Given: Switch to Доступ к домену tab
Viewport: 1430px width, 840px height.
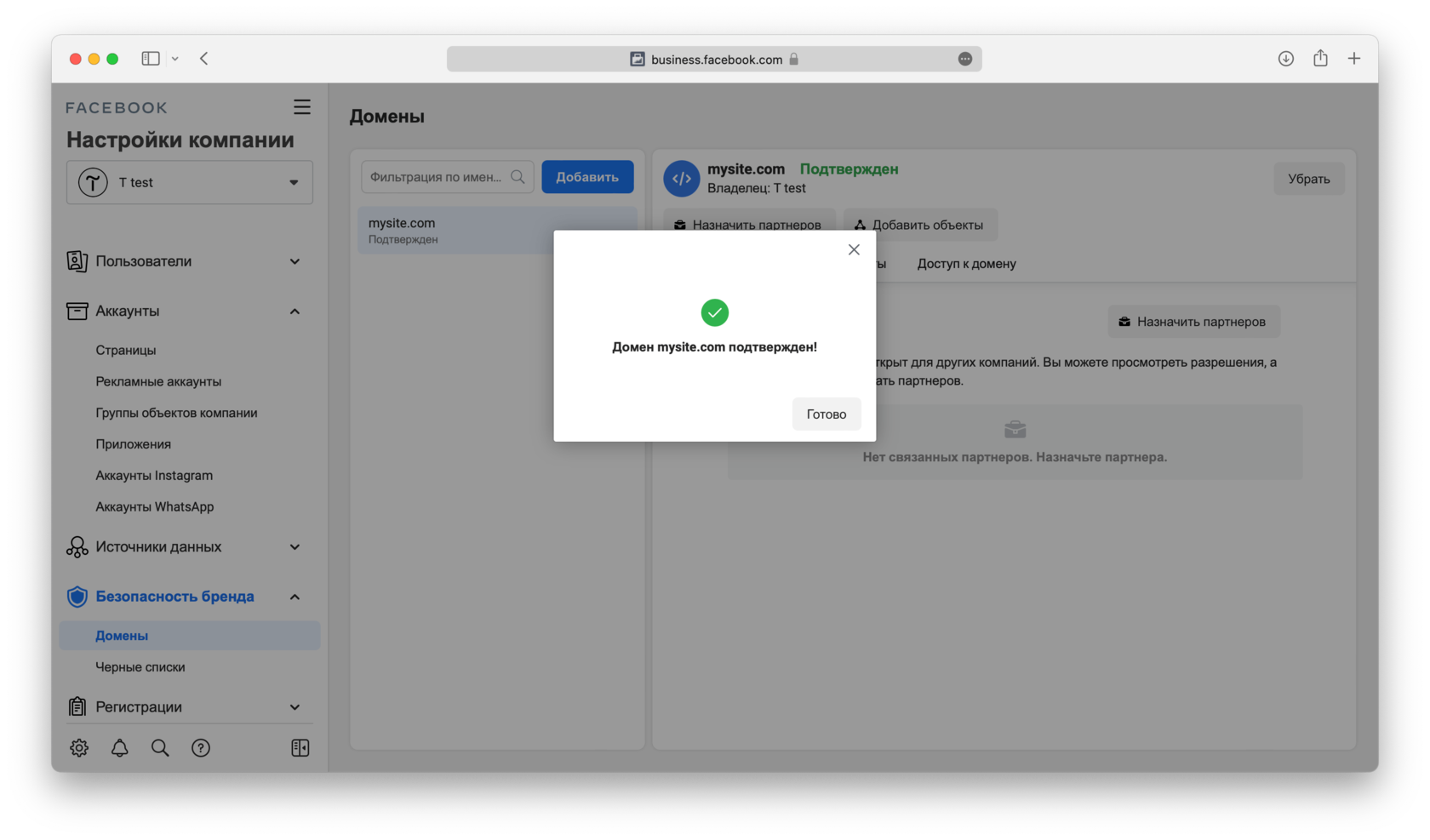Looking at the screenshot, I should pyautogui.click(x=967, y=264).
